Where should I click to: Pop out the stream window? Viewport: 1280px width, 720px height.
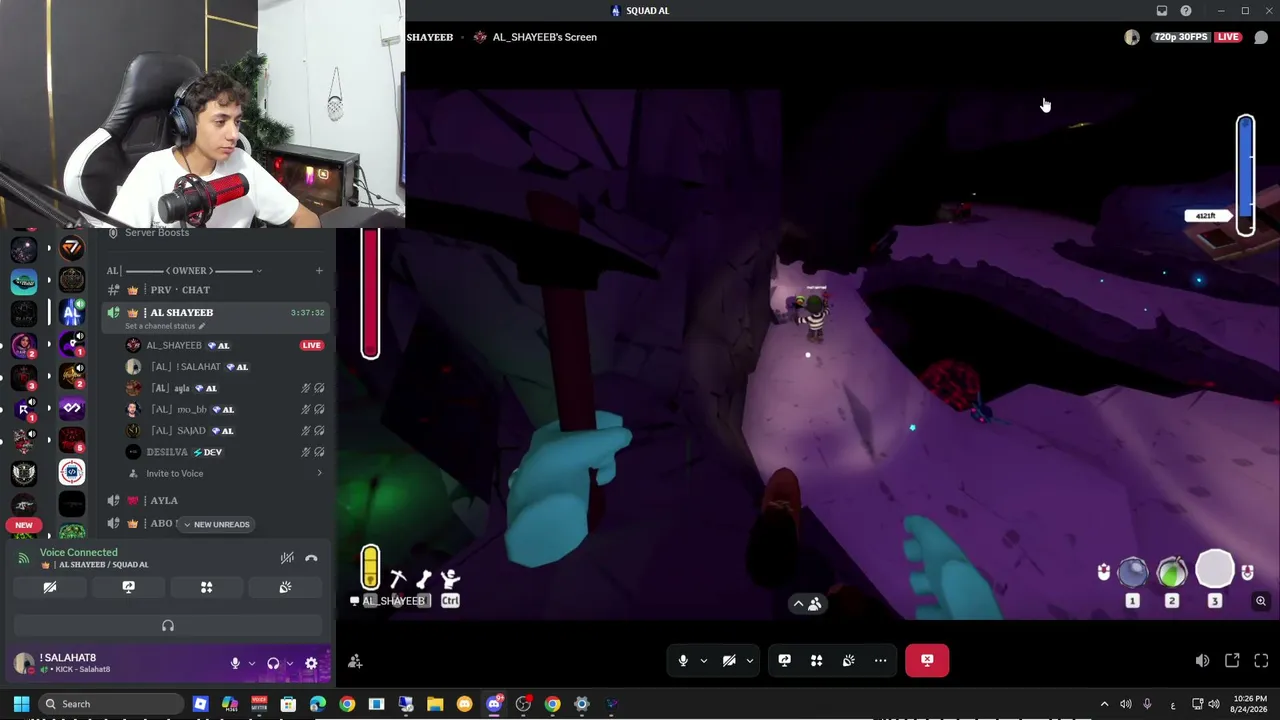pyautogui.click(x=1232, y=661)
